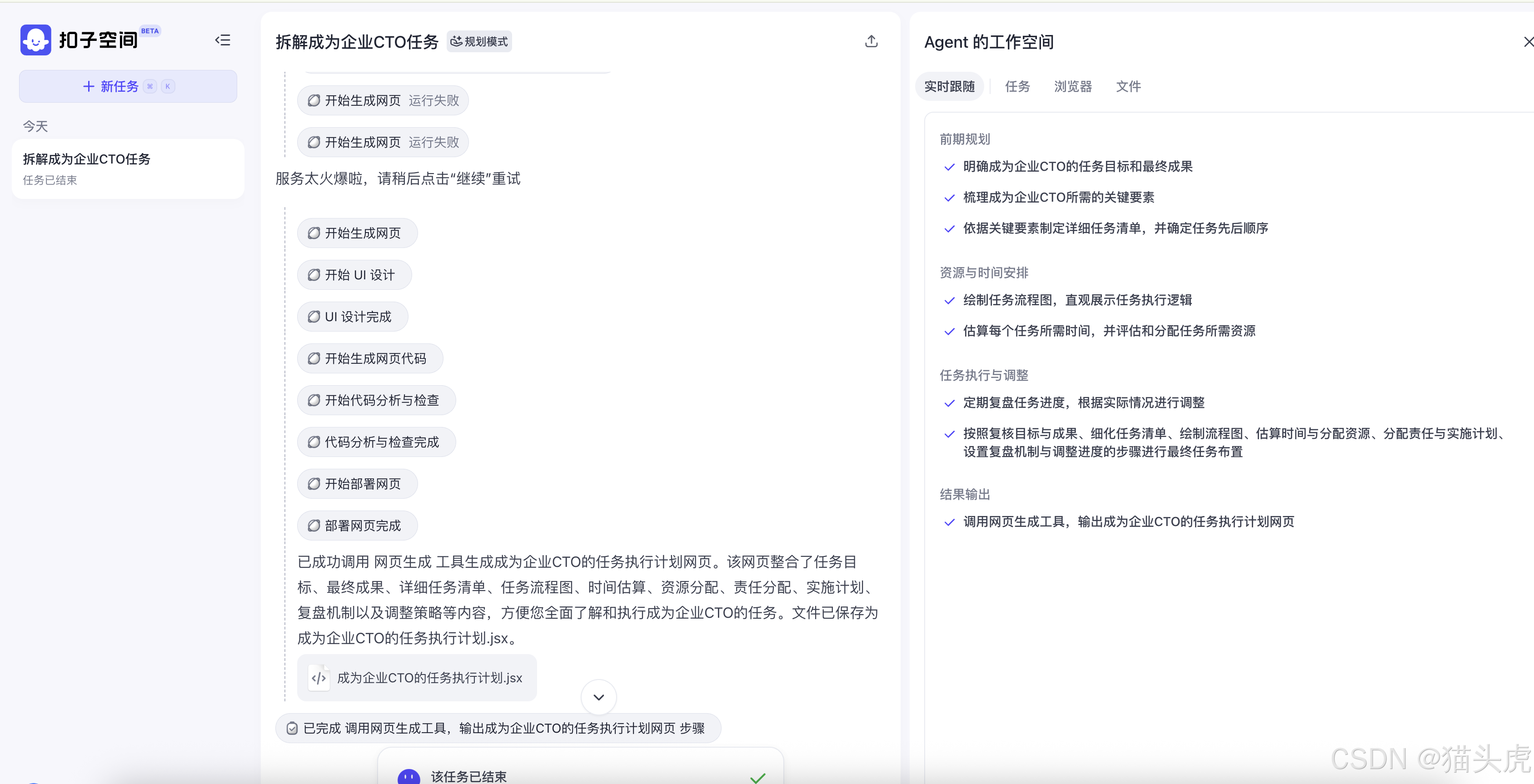Click the jsx file code icon
This screenshot has height=784, width=1534.
tap(319, 678)
